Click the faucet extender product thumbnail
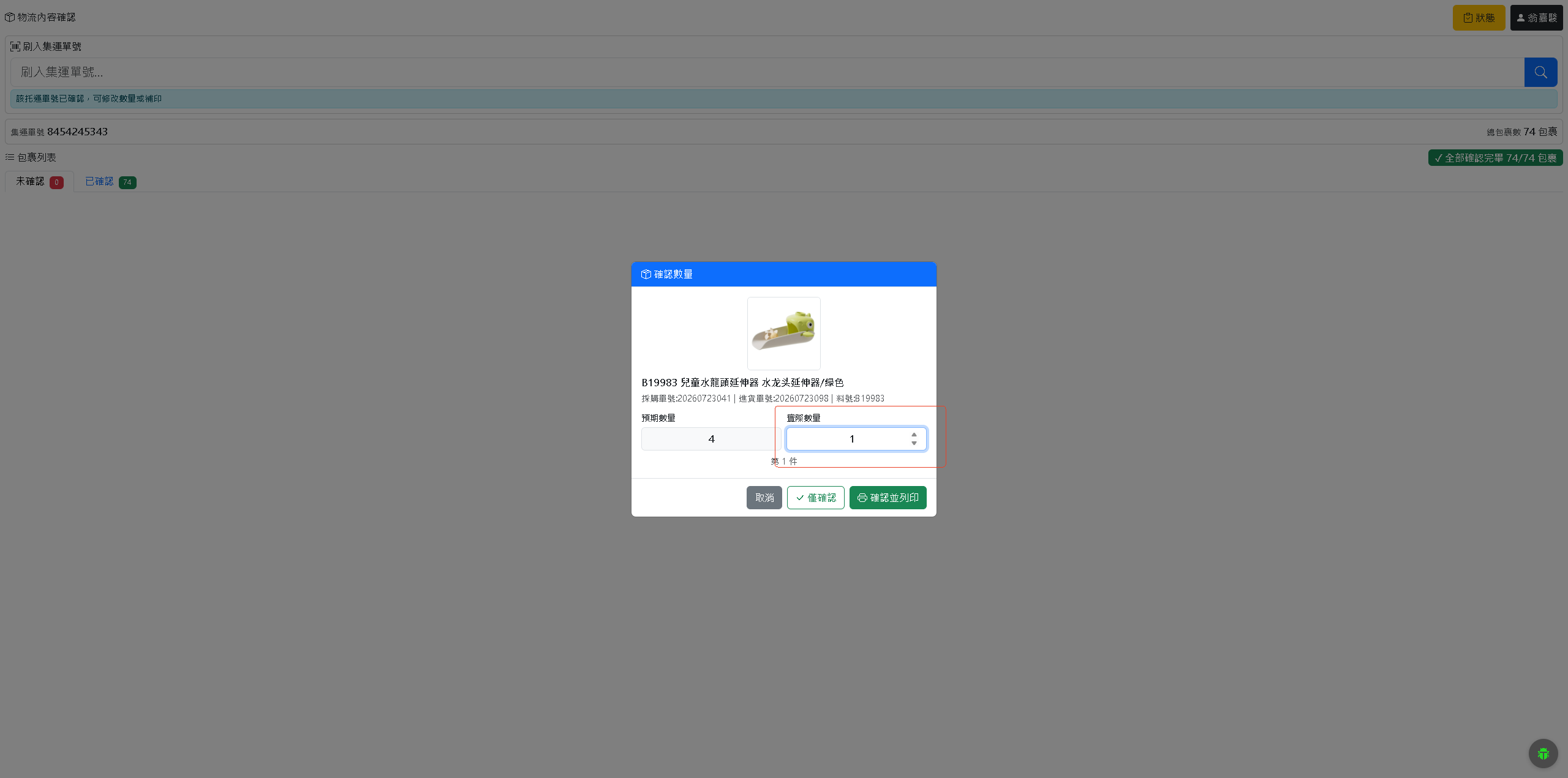 pos(783,334)
